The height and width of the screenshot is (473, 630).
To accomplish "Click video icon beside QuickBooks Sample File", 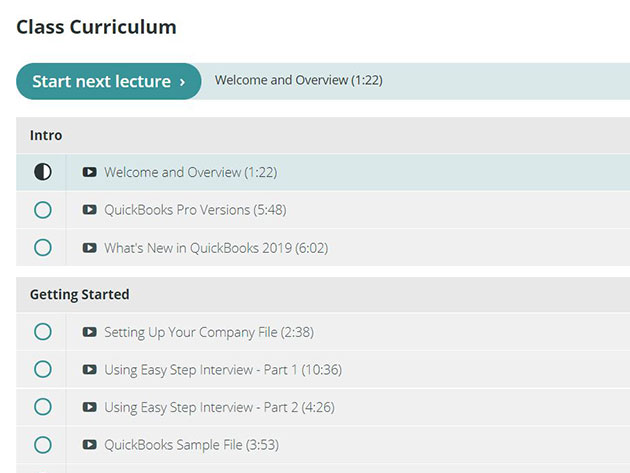I will click(x=89, y=444).
